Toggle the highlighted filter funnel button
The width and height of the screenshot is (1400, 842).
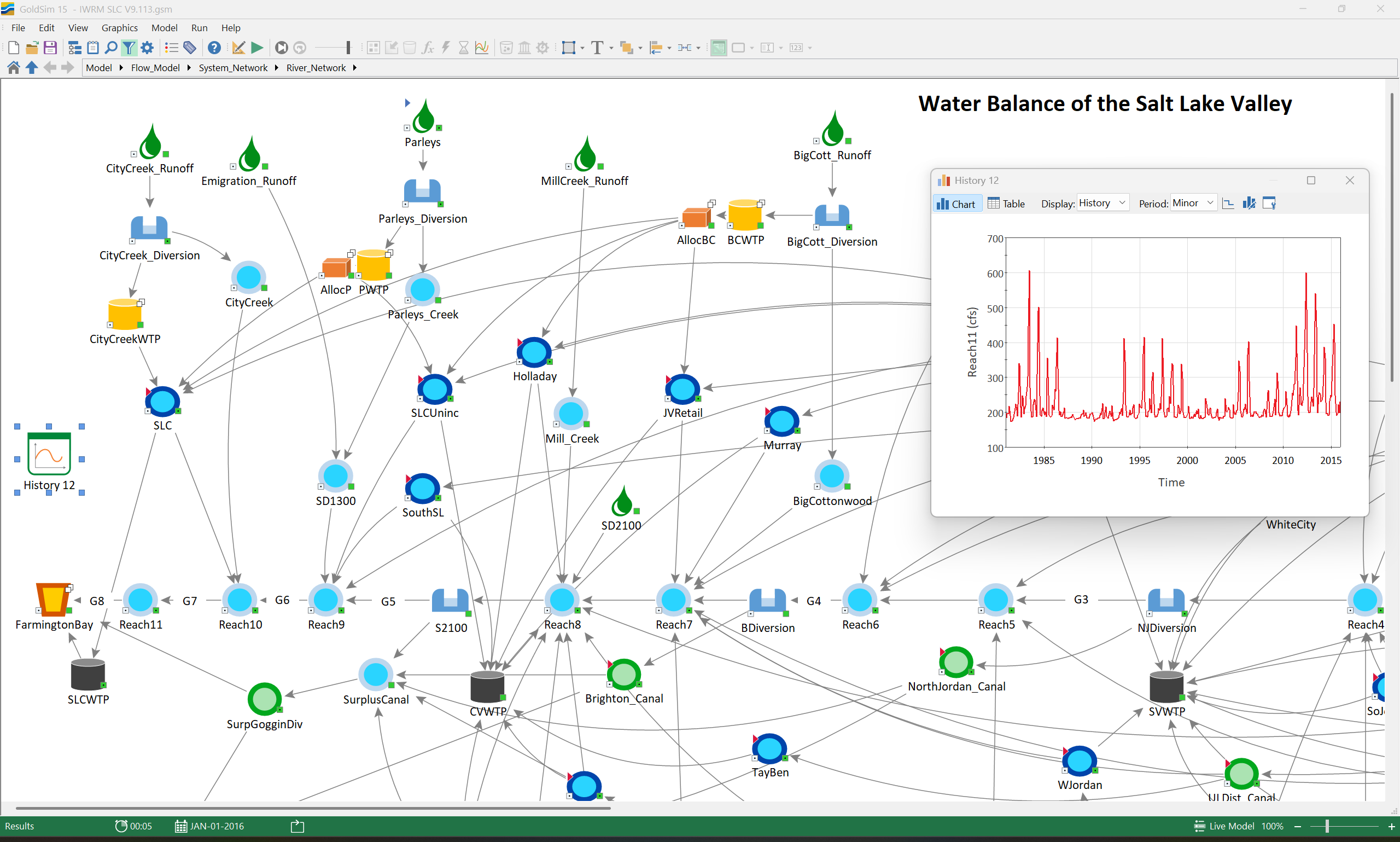129,48
